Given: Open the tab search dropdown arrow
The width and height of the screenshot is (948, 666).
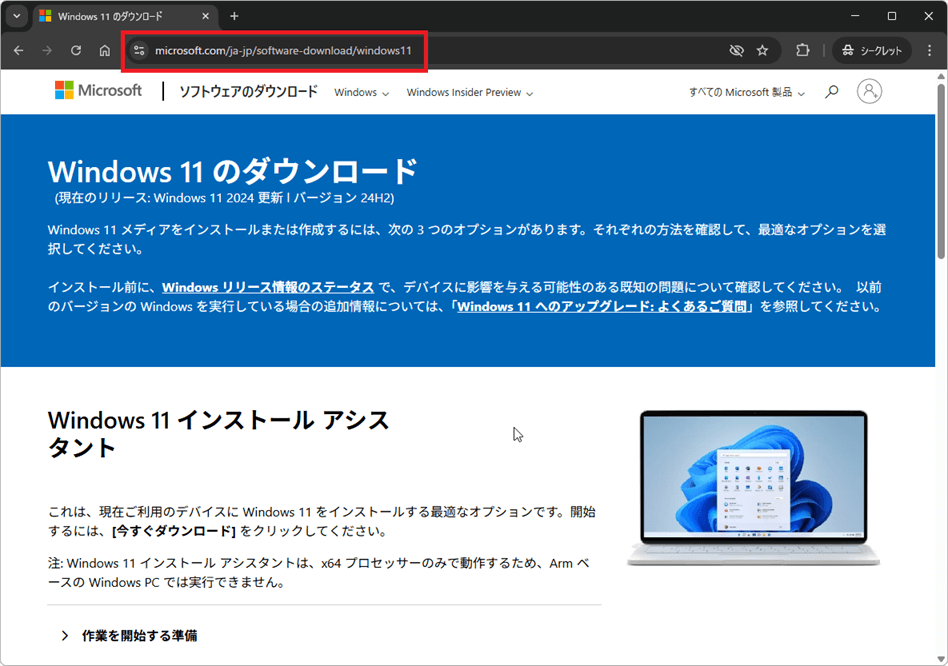Looking at the screenshot, I should (x=16, y=16).
